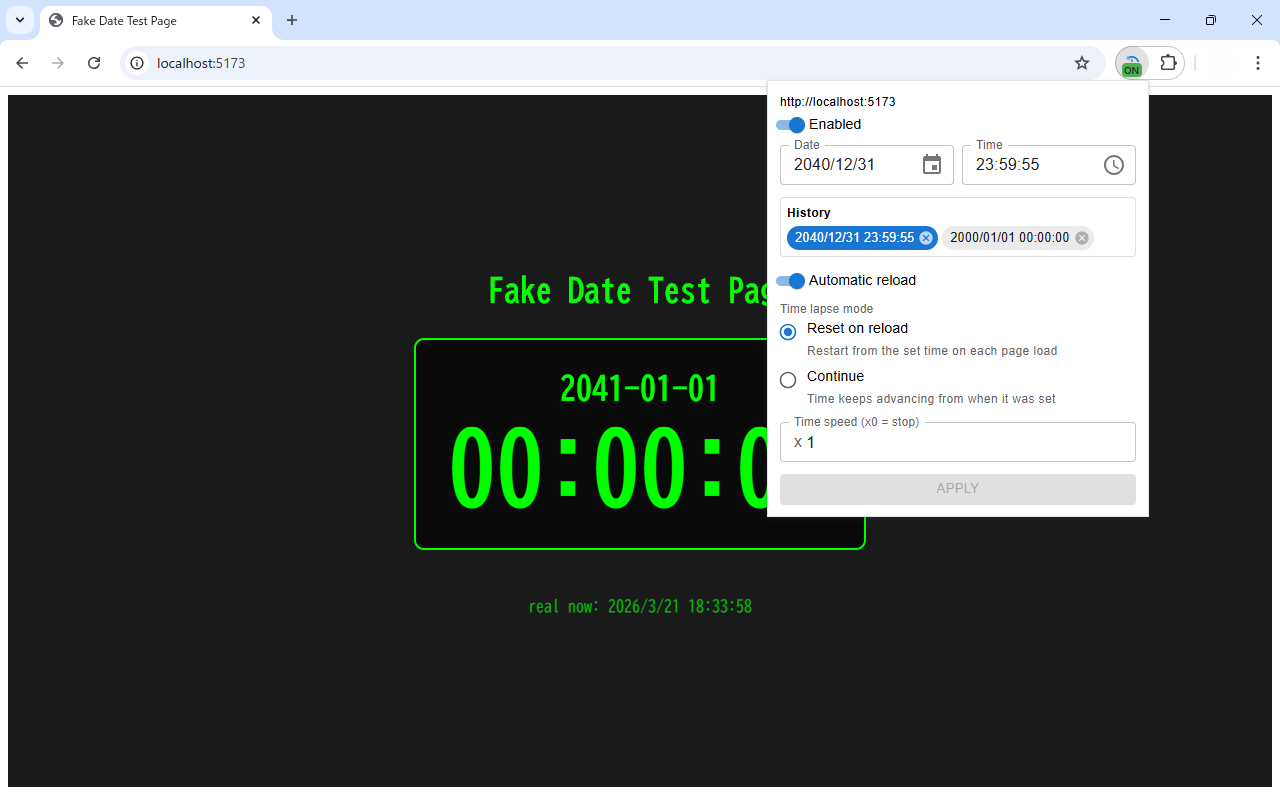This screenshot has width=1280, height=800.
Task: Click the Date input field
Action: pyautogui.click(x=867, y=165)
